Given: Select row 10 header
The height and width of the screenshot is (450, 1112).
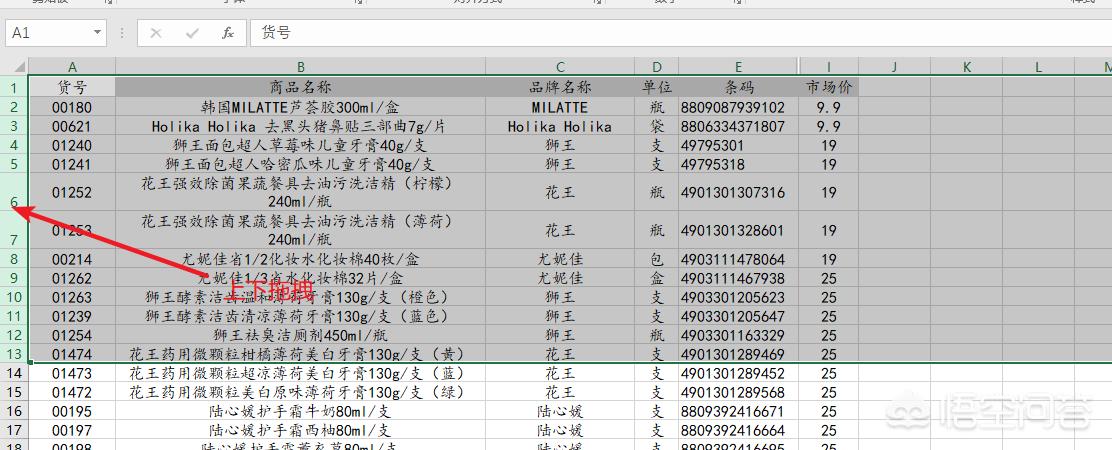Looking at the screenshot, I should point(14,297).
